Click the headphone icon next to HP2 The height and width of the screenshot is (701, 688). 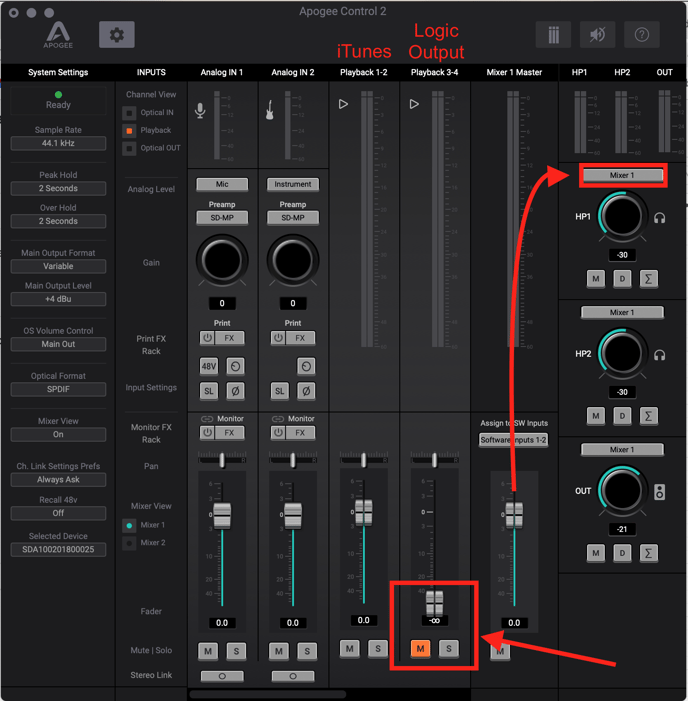point(660,355)
